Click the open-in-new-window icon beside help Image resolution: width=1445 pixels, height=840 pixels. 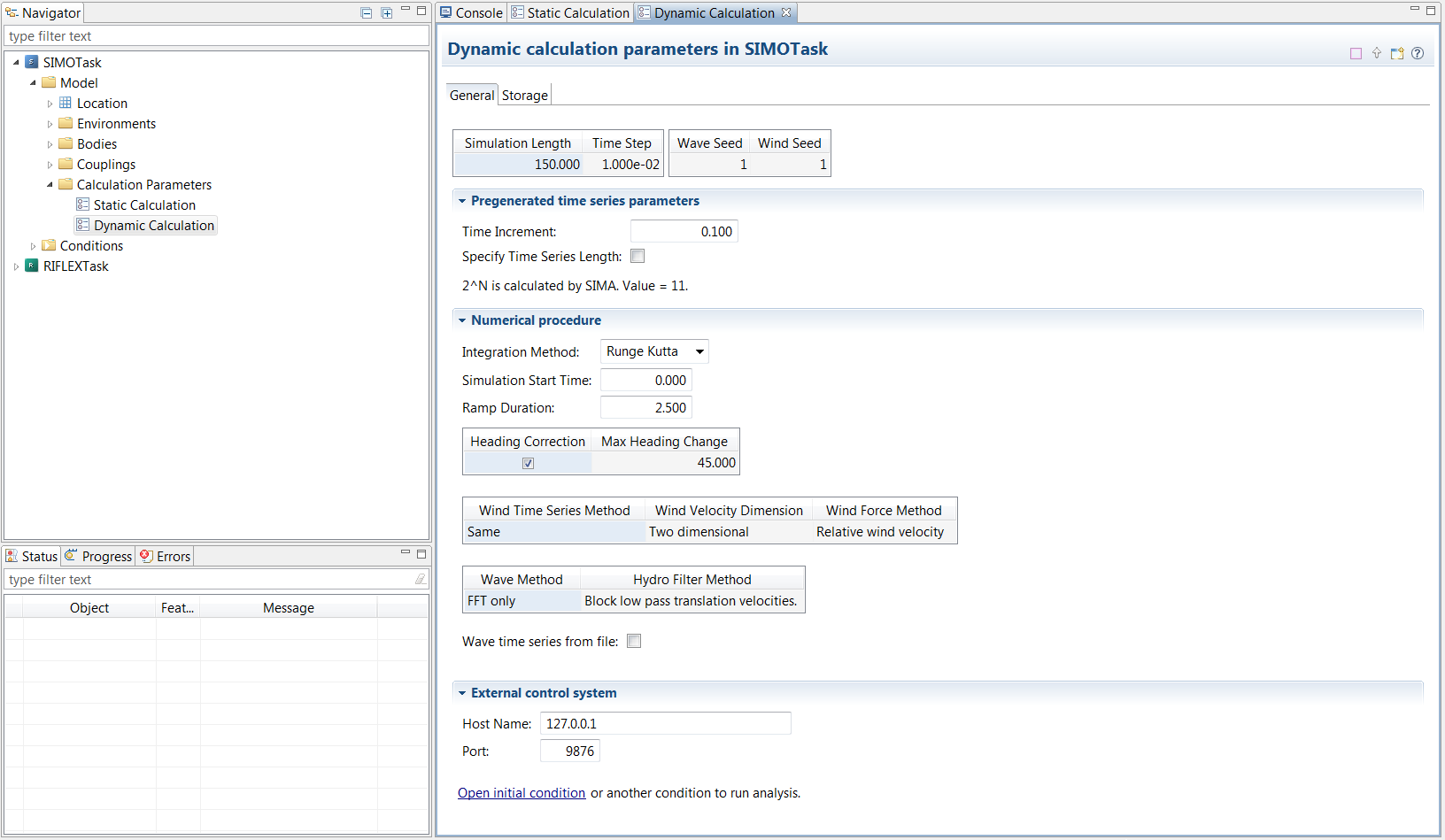tap(1397, 53)
